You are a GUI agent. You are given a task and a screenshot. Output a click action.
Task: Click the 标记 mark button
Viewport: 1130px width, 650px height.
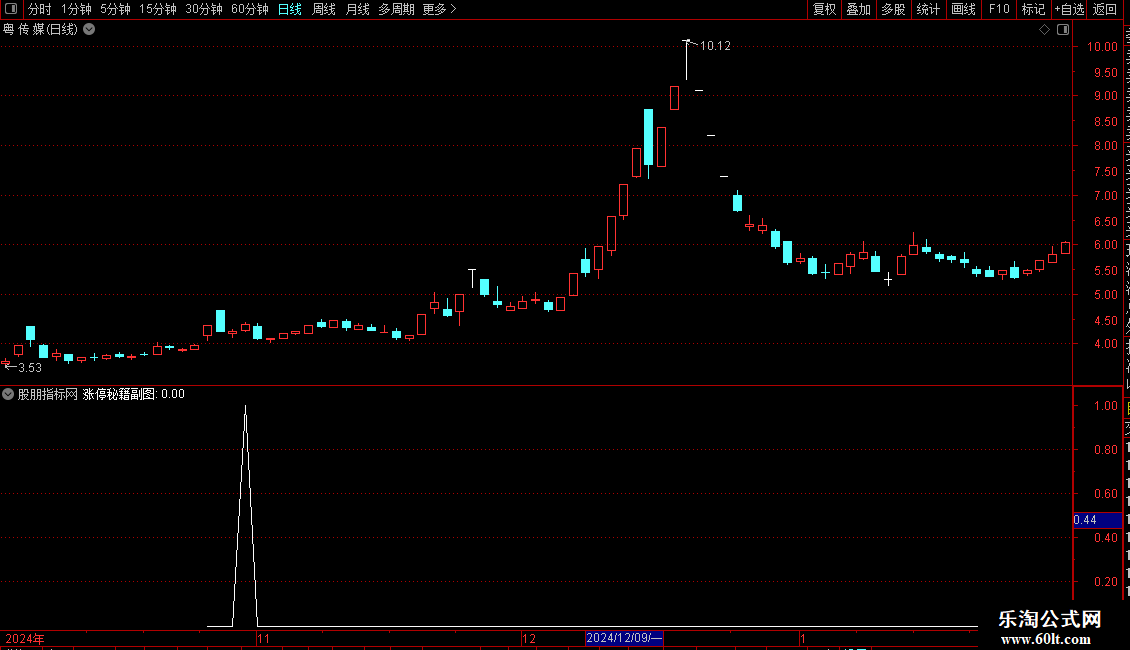(x=1033, y=9)
